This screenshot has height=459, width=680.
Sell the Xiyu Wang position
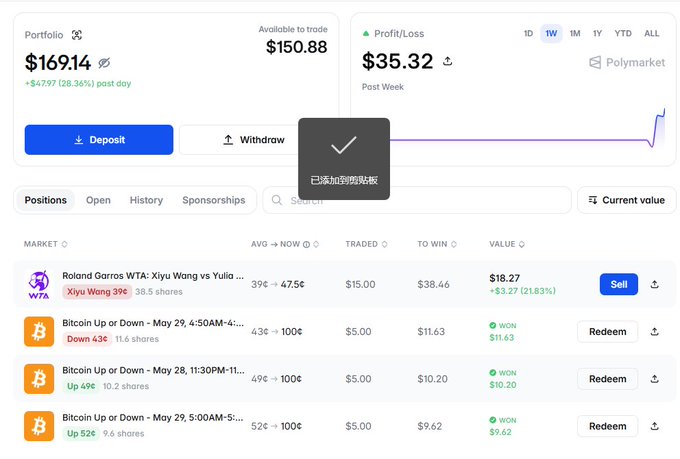(x=619, y=284)
